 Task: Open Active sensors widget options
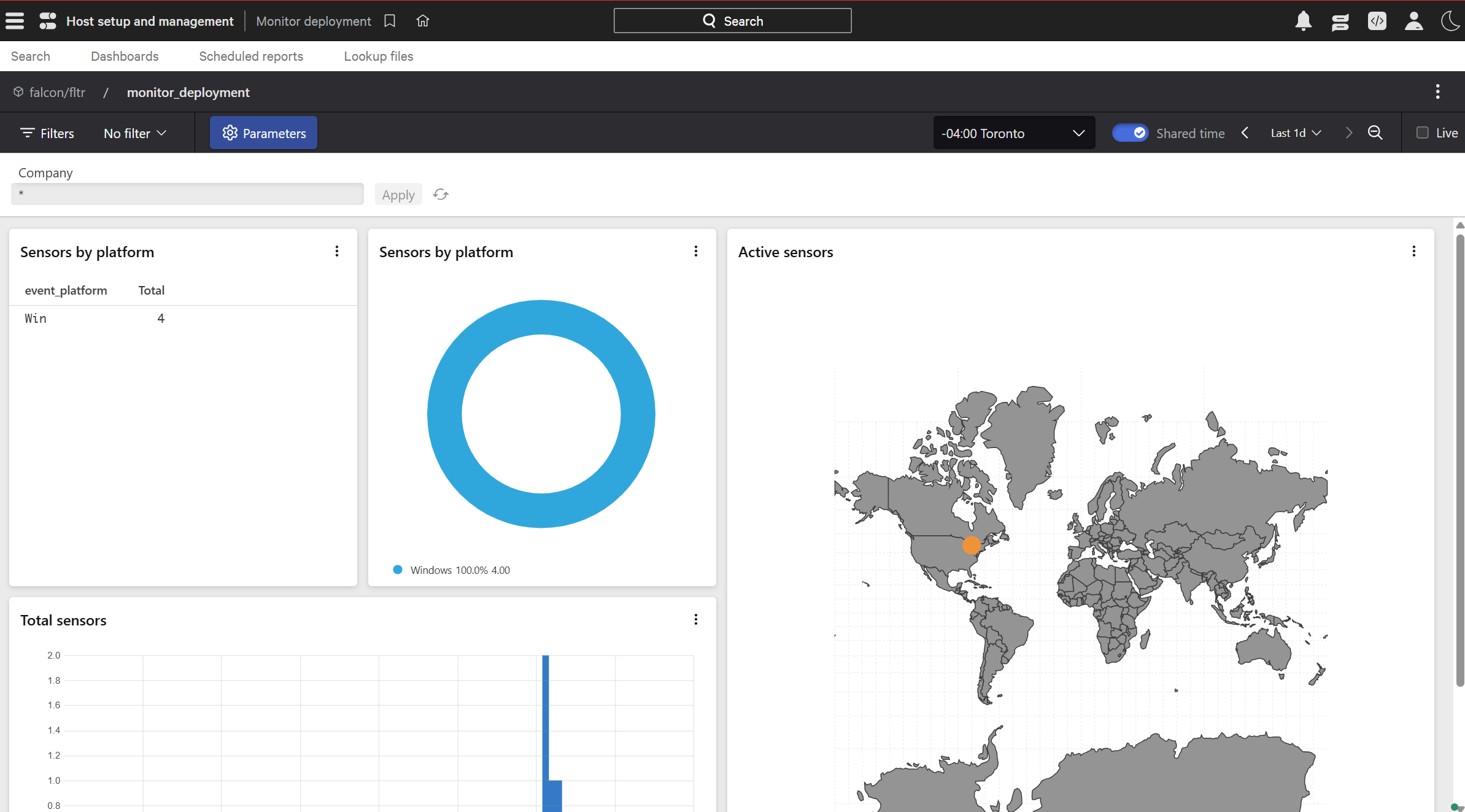point(1414,251)
